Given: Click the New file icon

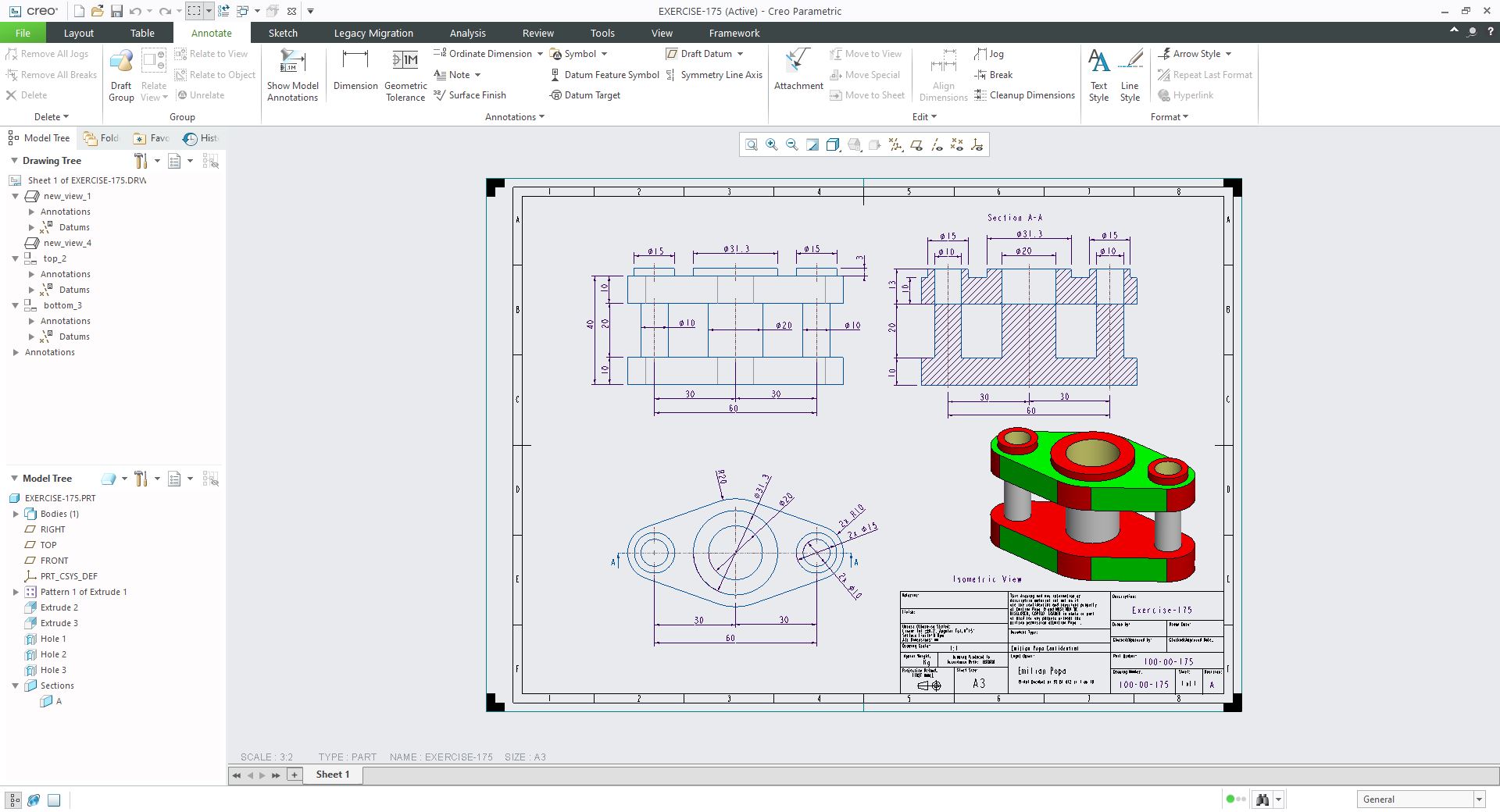Looking at the screenshot, I should [x=79, y=11].
